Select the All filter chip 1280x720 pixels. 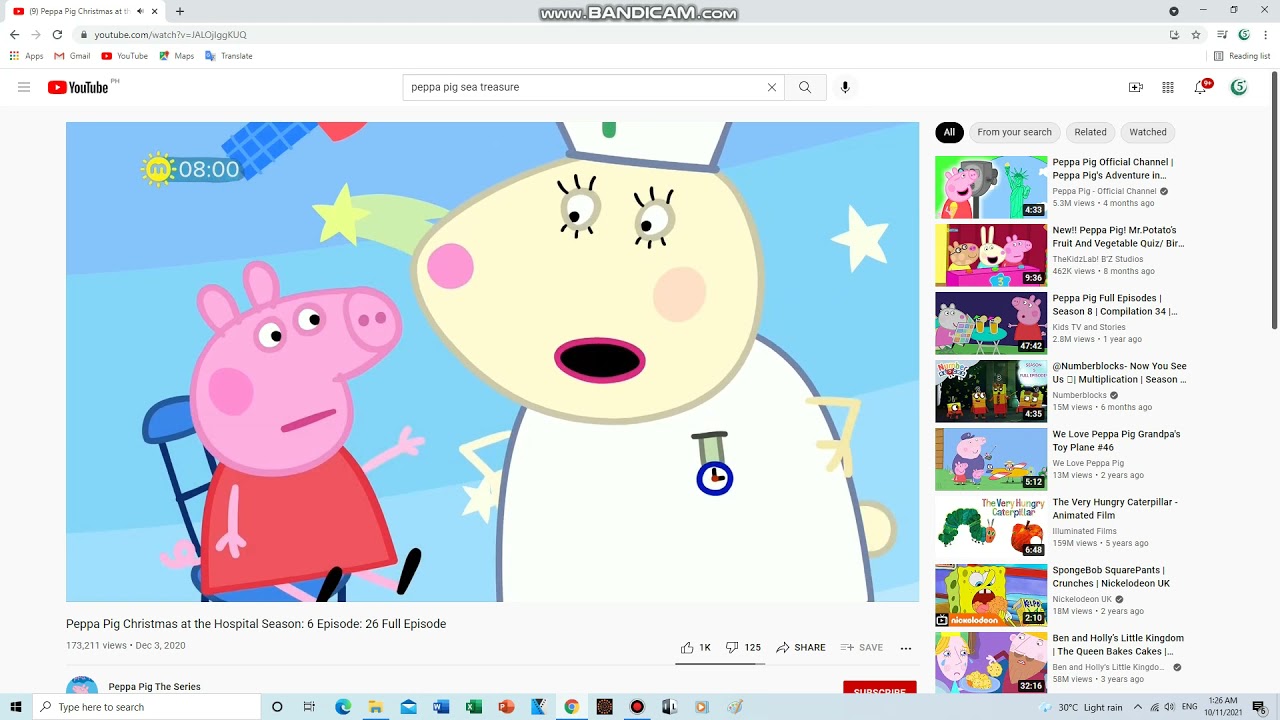tap(949, 132)
